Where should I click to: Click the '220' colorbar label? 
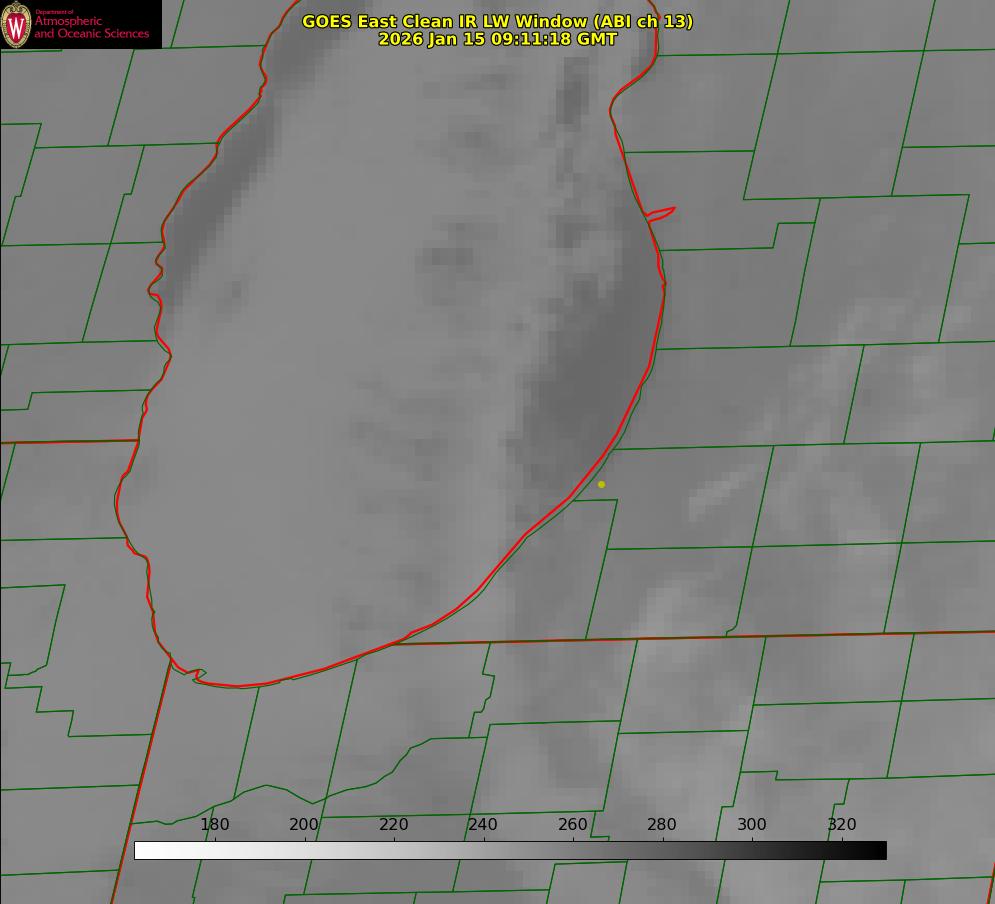tap(393, 824)
